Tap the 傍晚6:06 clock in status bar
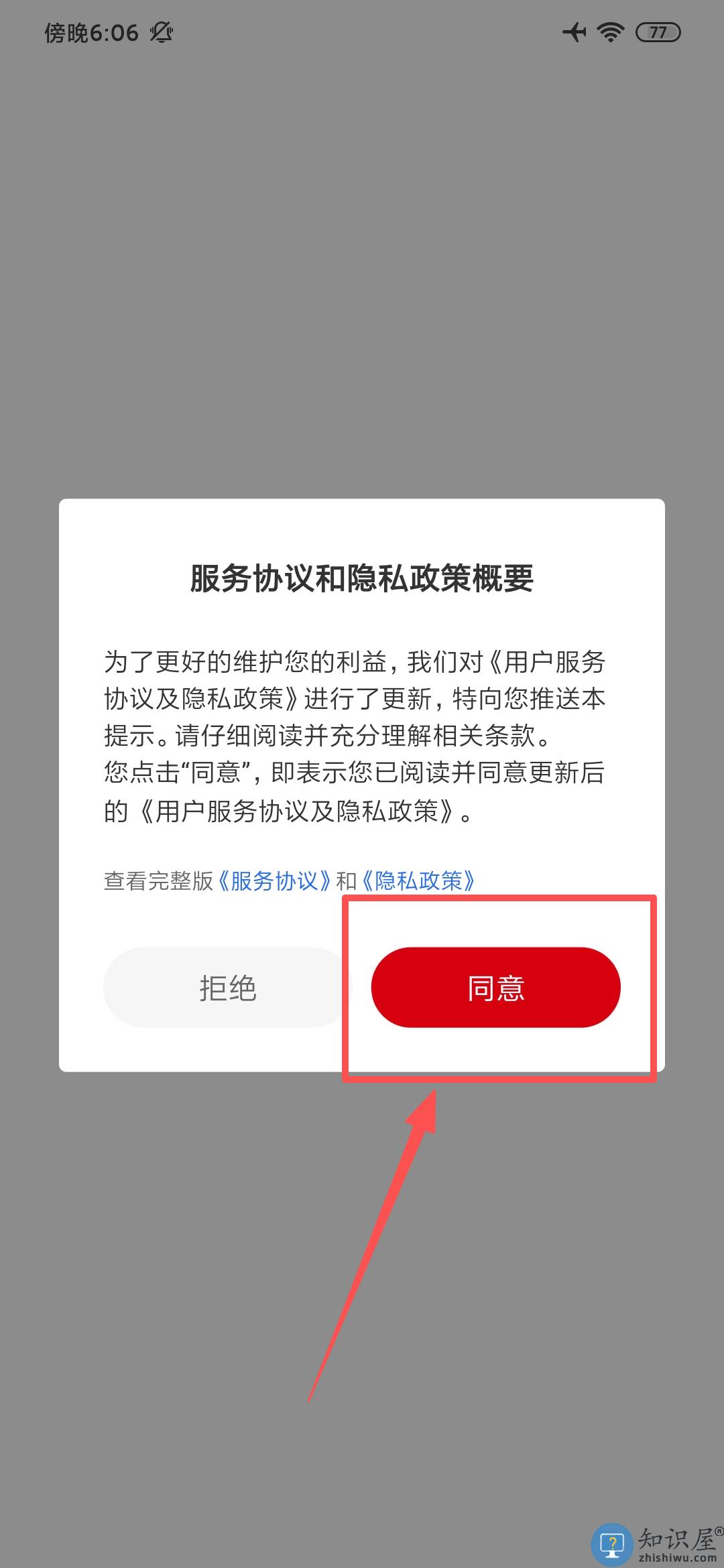The height and width of the screenshot is (1568, 724). click(x=92, y=32)
